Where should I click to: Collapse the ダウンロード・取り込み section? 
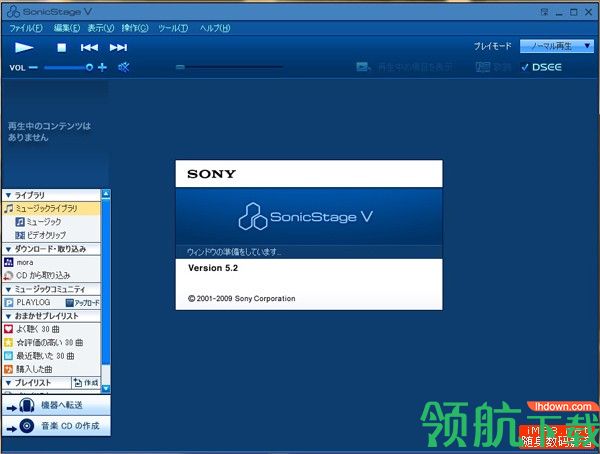(8, 249)
